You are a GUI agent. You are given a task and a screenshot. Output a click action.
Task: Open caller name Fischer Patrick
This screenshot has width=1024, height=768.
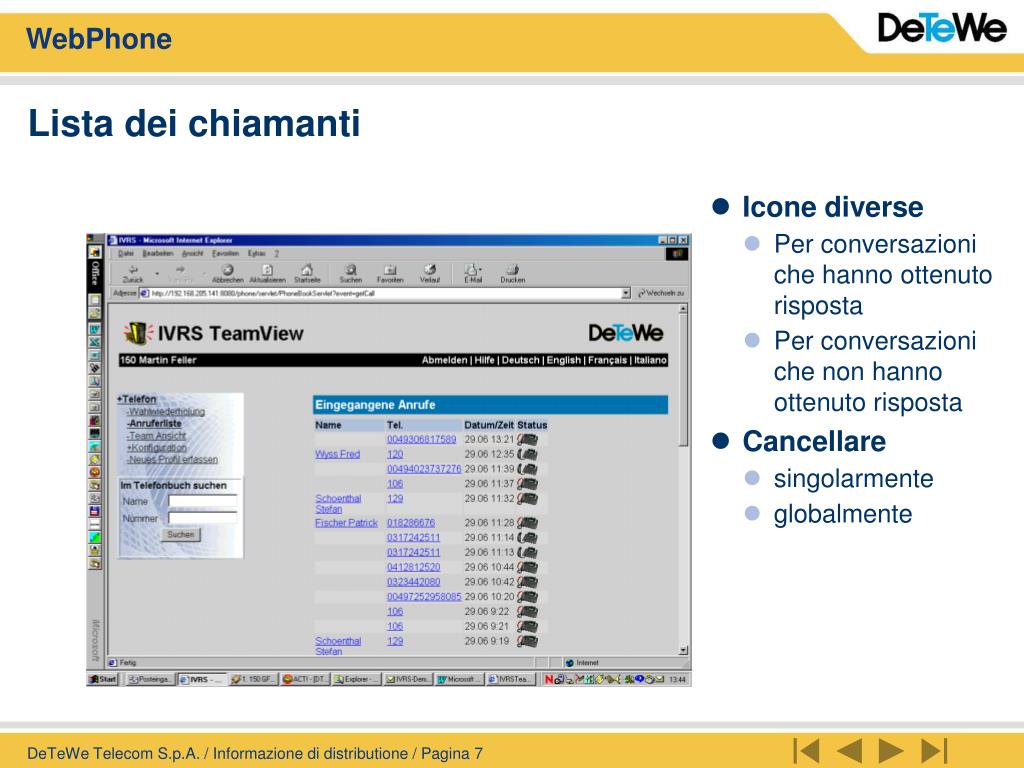click(x=346, y=523)
